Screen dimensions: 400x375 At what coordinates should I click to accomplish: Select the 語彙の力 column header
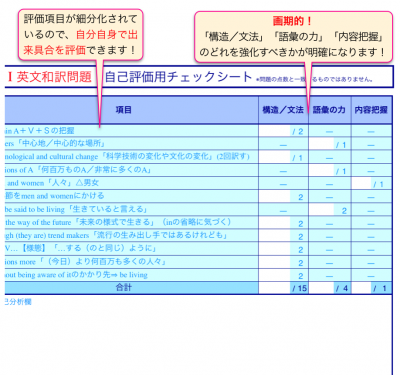tap(329, 110)
